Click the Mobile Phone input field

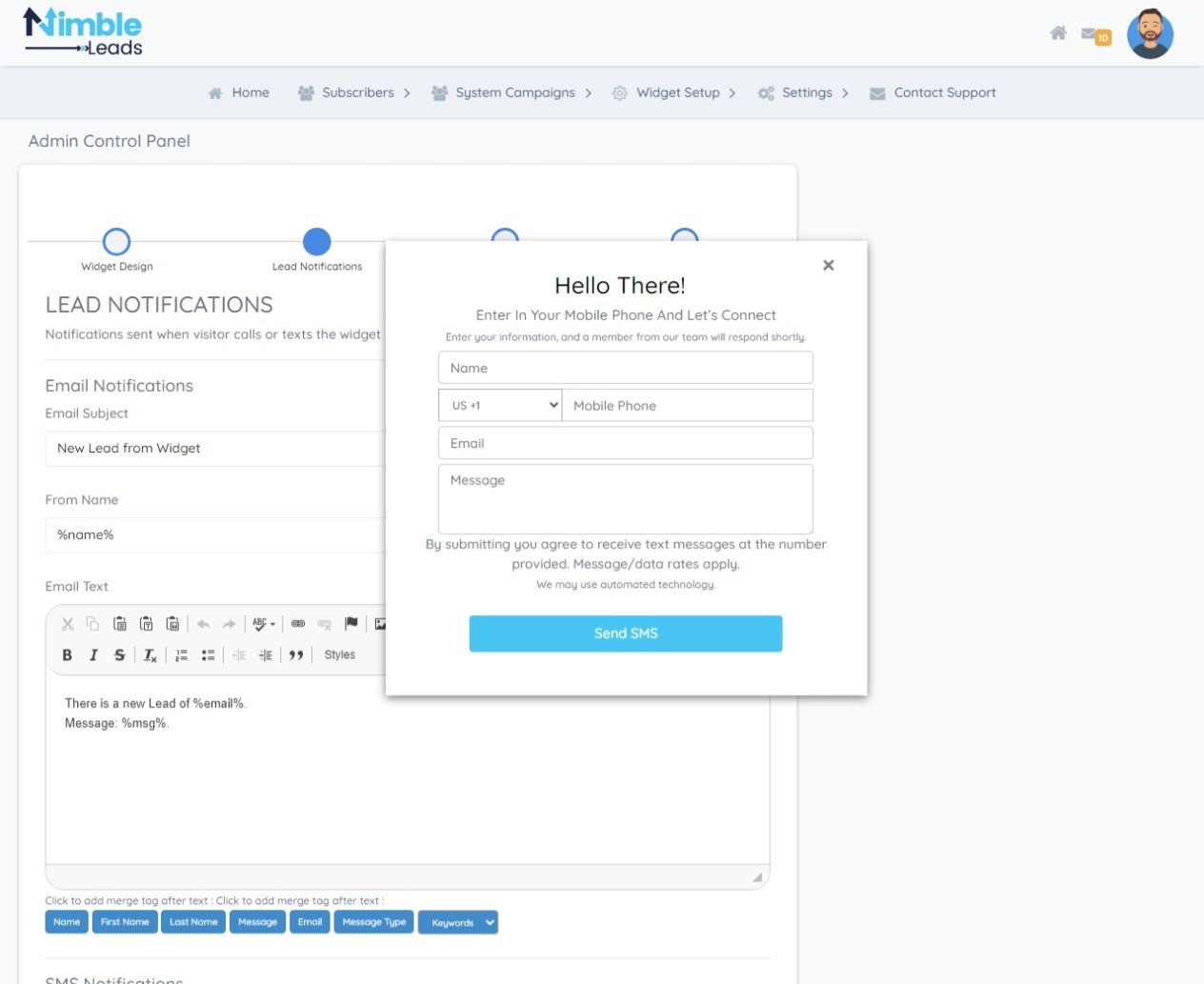click(x=687, y=406)
